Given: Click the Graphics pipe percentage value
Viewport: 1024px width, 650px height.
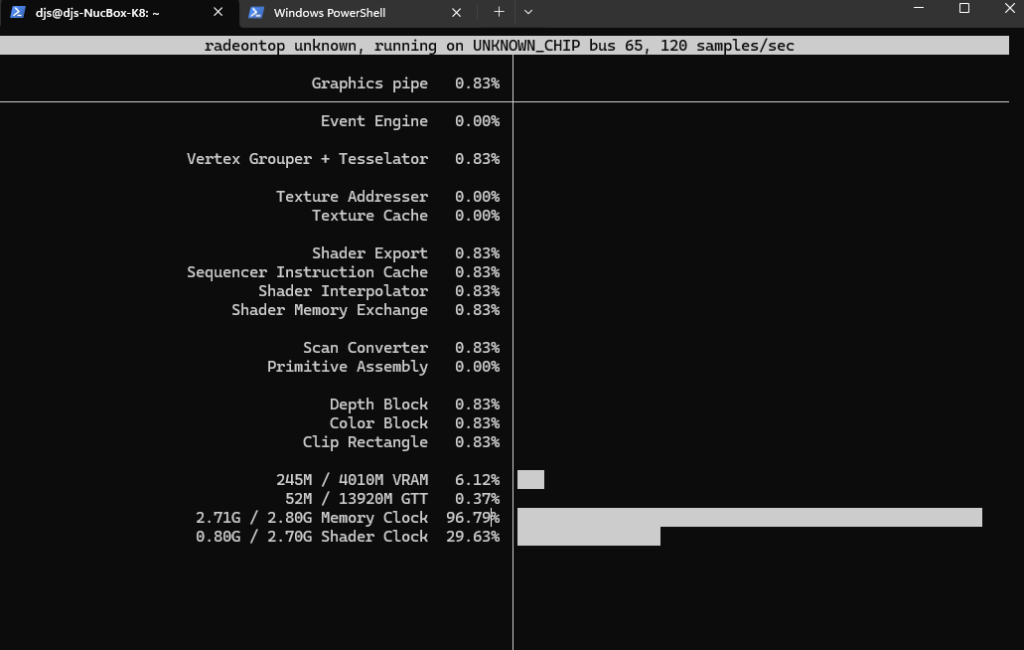Looking at the screenshot, I should click(477, 83).
